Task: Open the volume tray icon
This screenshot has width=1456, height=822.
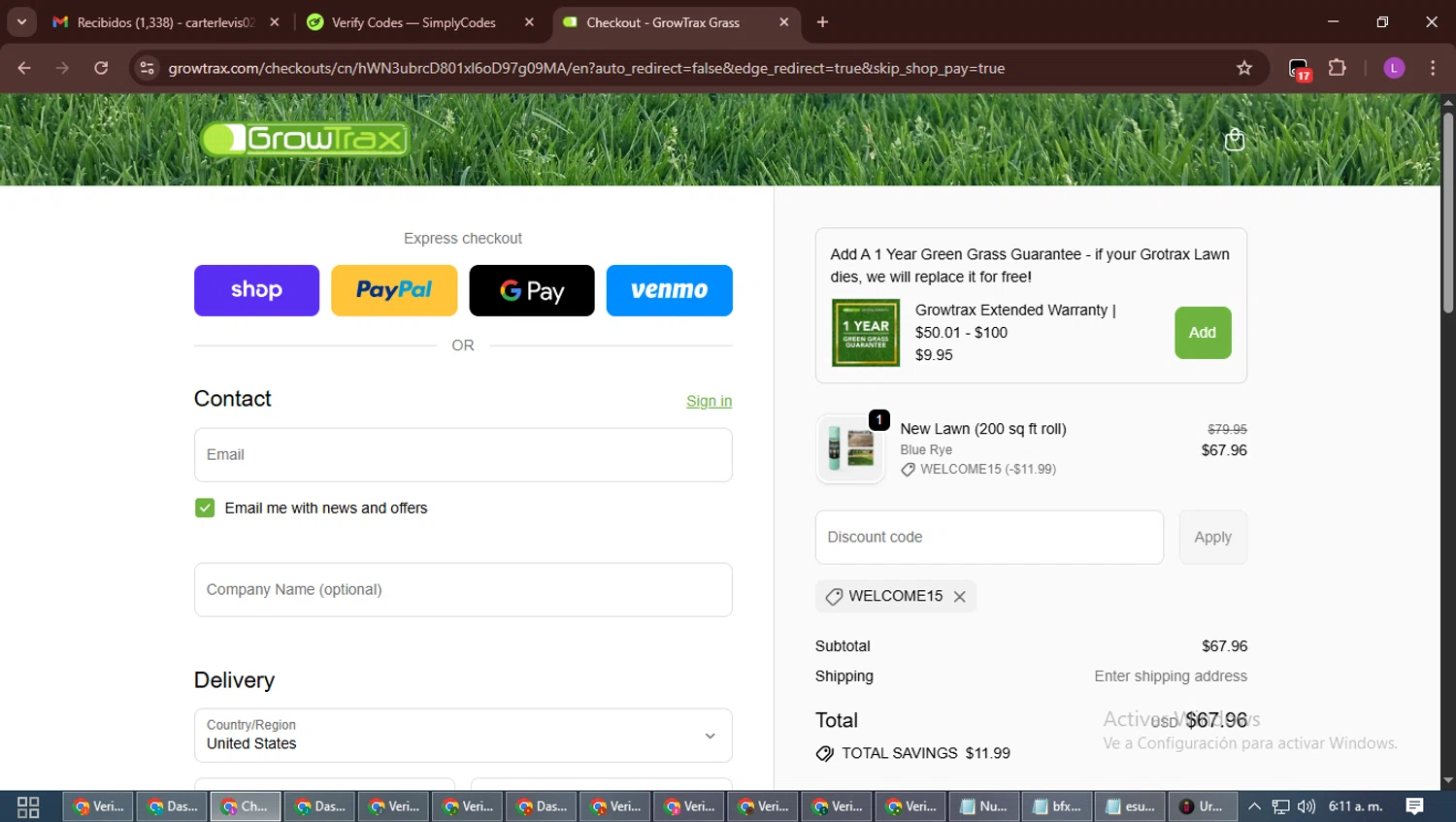Action: click(x=1307, y=806)
